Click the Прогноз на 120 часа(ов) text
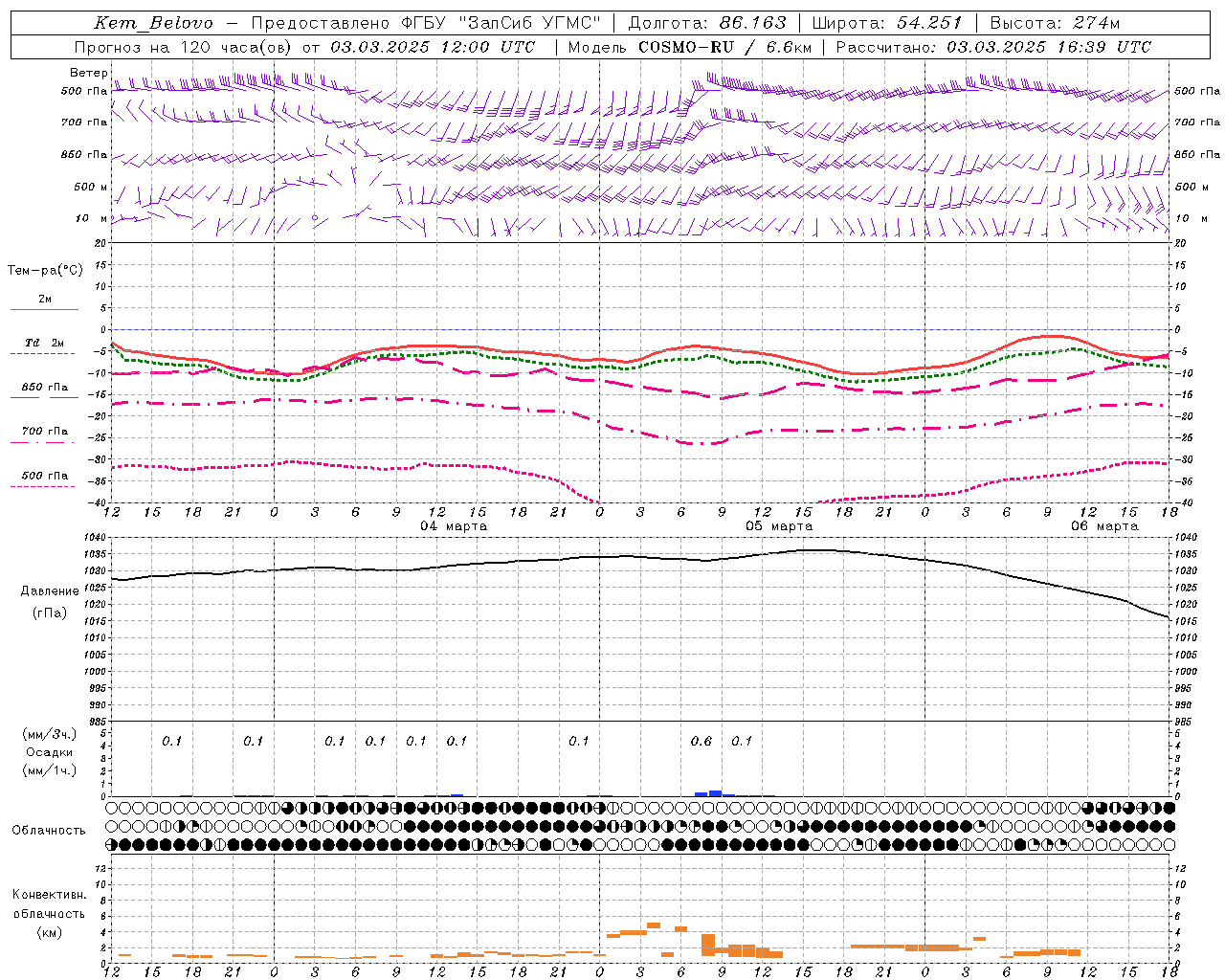Viewport: 1225px width, 980px height. click(x=185, y=47)
